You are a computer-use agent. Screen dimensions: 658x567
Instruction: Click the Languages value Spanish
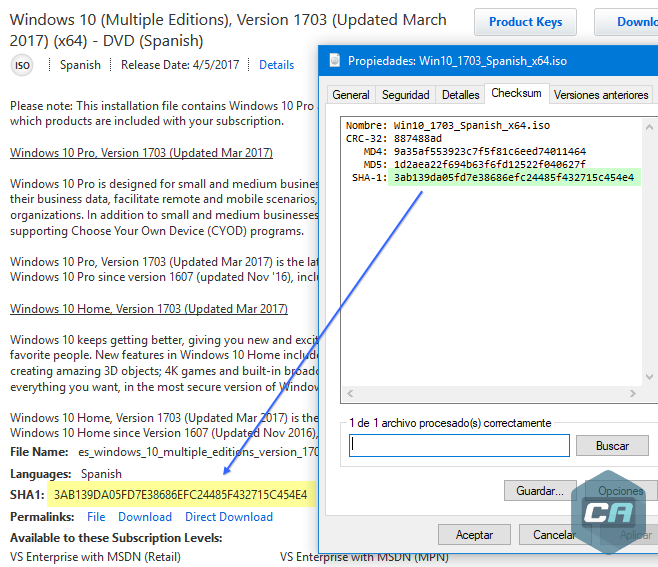pos(101,474)
